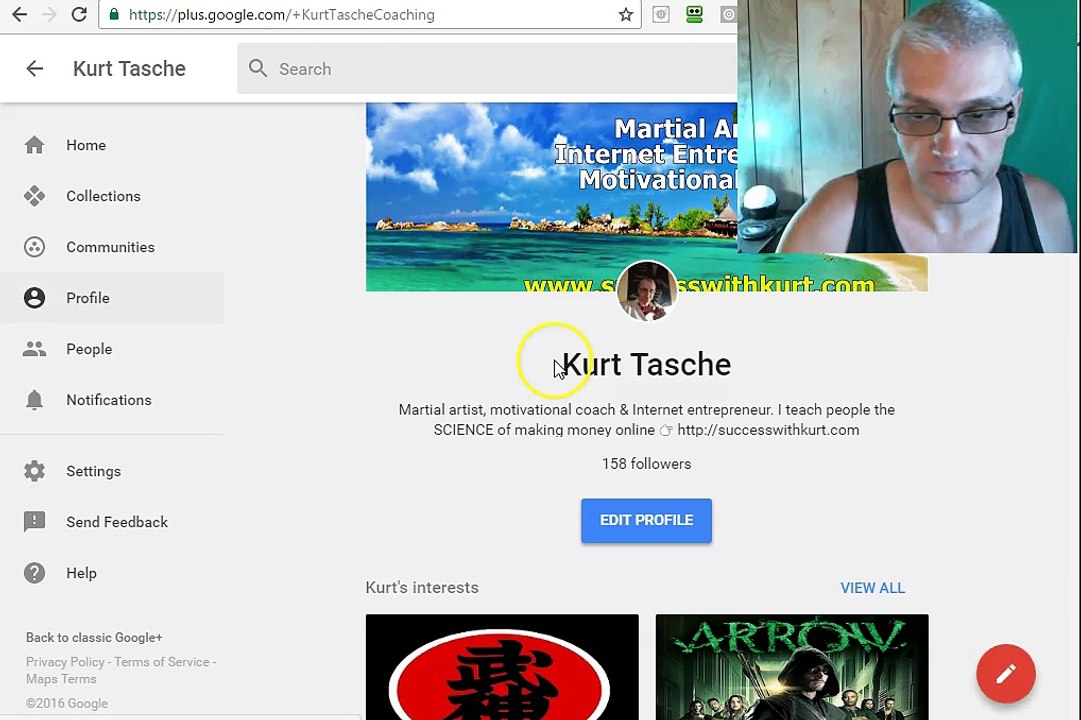This screenshot has height=720, width=1081.
Task: Open the Privacy Policy link
Action: pos(65,662)
